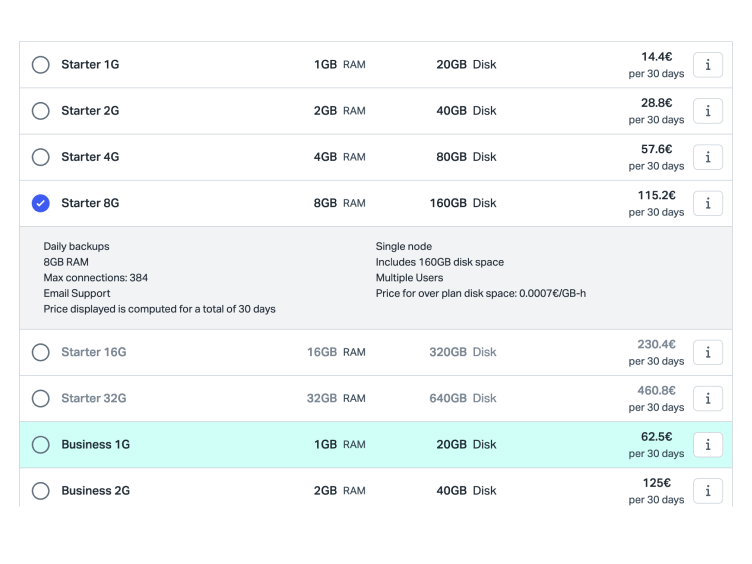Click the selected Starter 8G radio
Image resolution: width=752 pixels, height=564 pixels.
tap(41, 203)
